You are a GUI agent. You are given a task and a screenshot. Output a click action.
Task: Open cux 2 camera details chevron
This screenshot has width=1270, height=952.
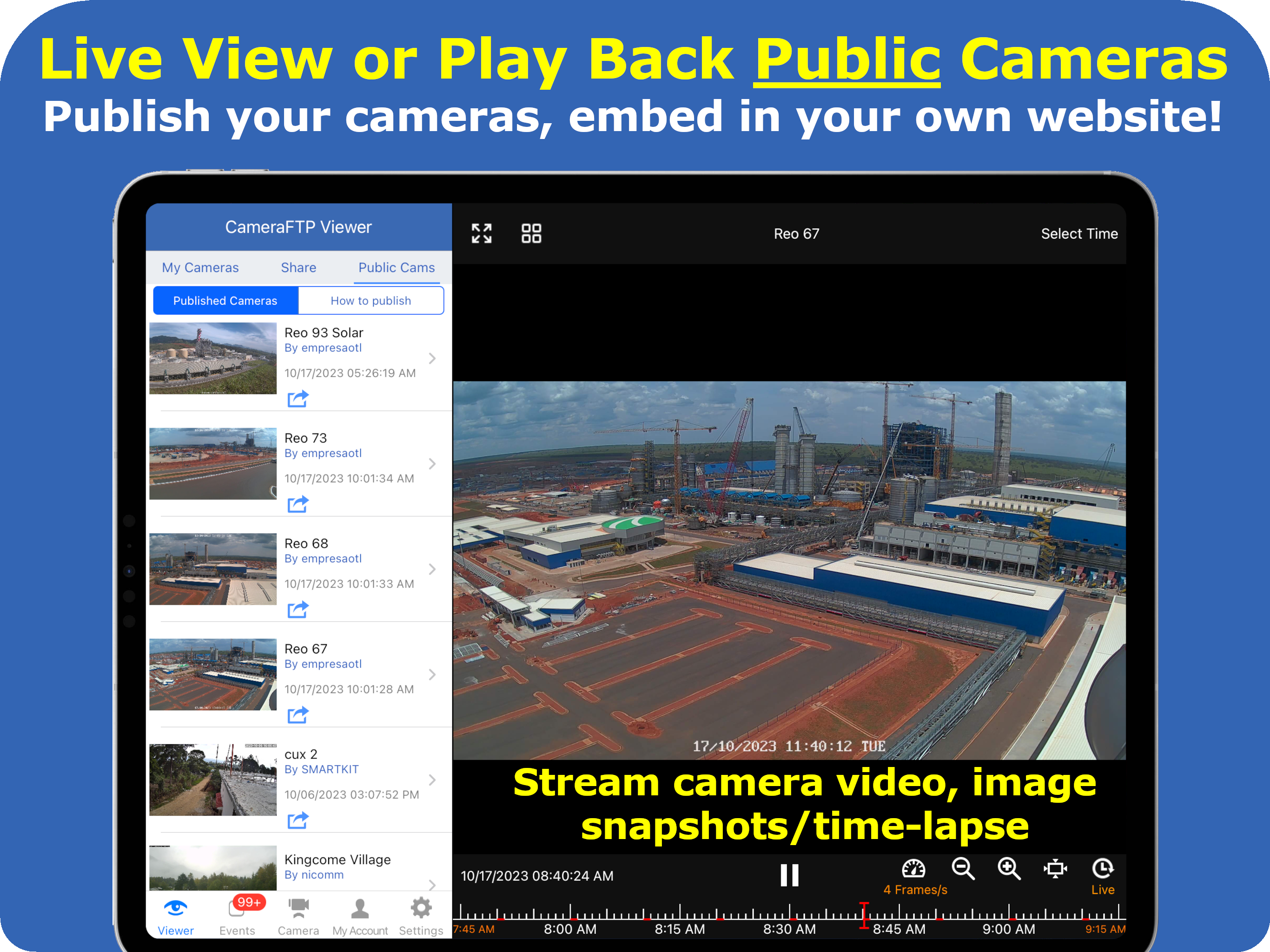tap(432, 780)
